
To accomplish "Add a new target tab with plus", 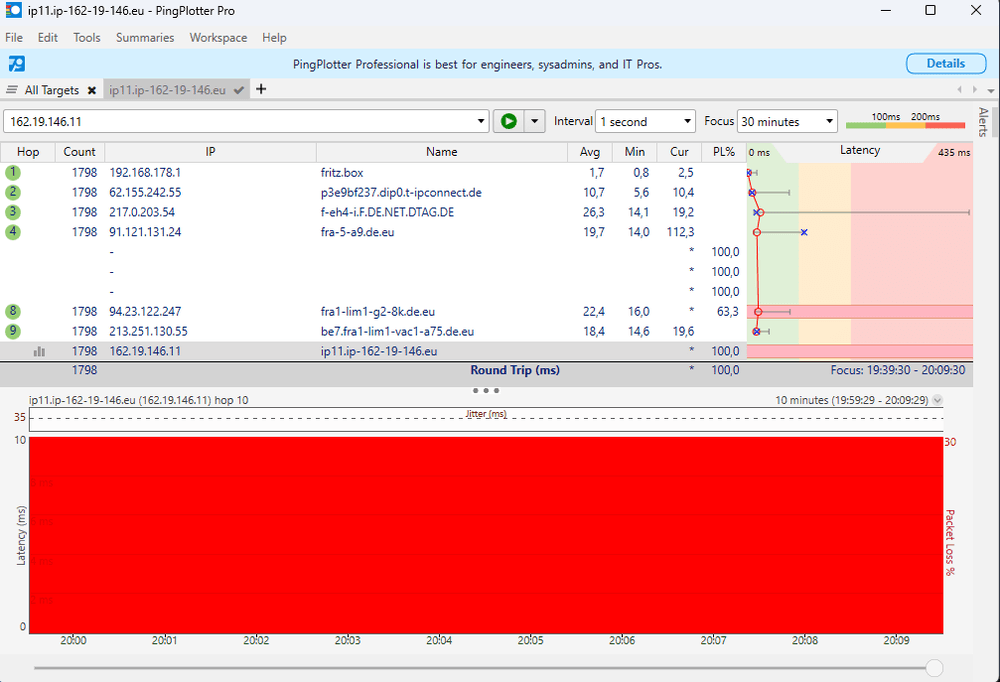I will 261,89.
